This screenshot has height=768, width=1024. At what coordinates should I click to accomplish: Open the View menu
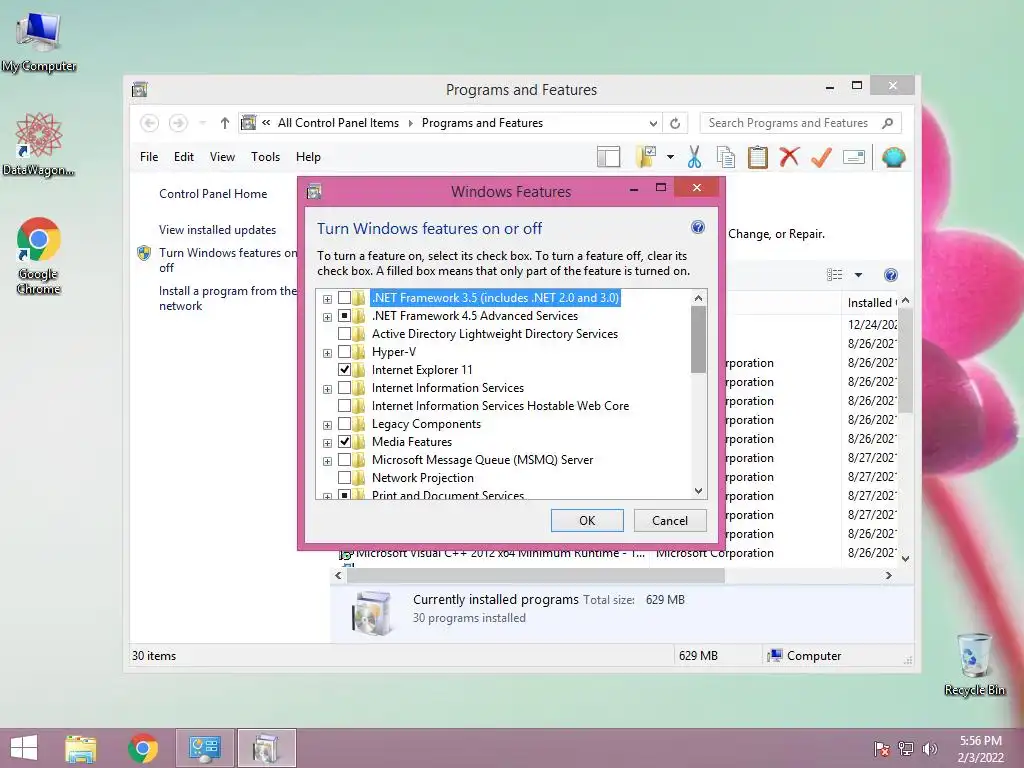(x=222, y=157)
